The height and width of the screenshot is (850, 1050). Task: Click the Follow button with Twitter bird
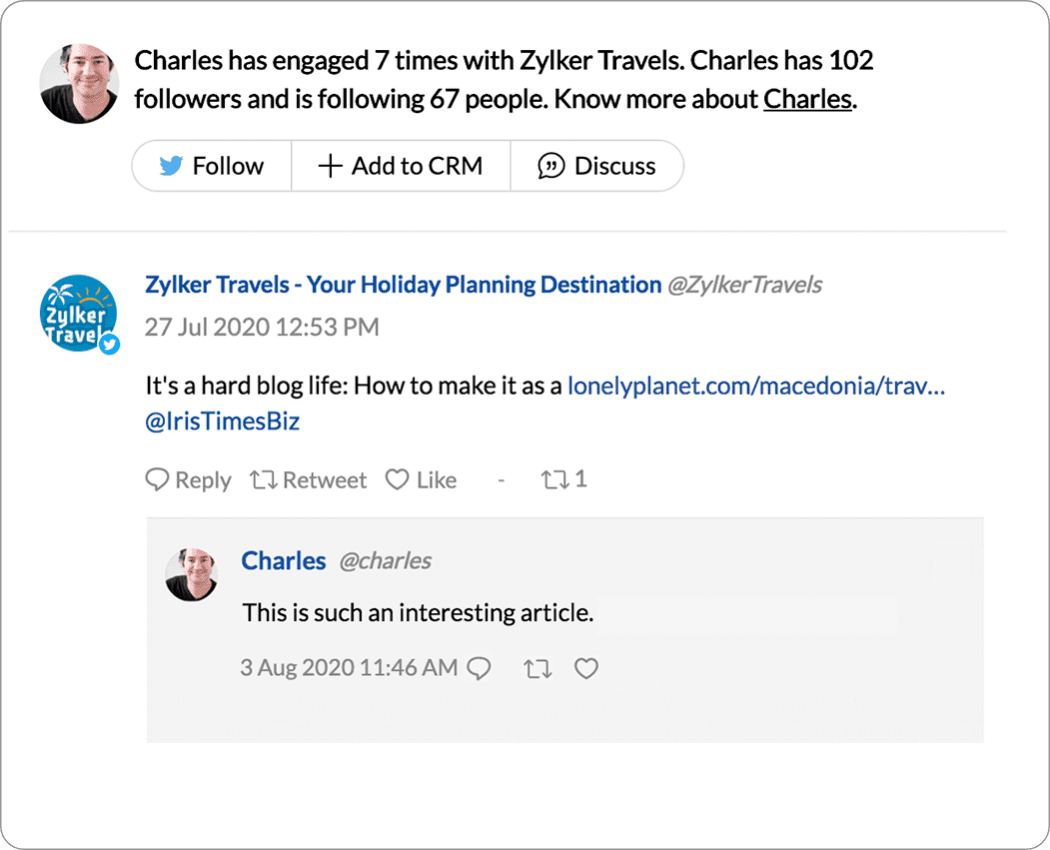[x=212, y=166]
